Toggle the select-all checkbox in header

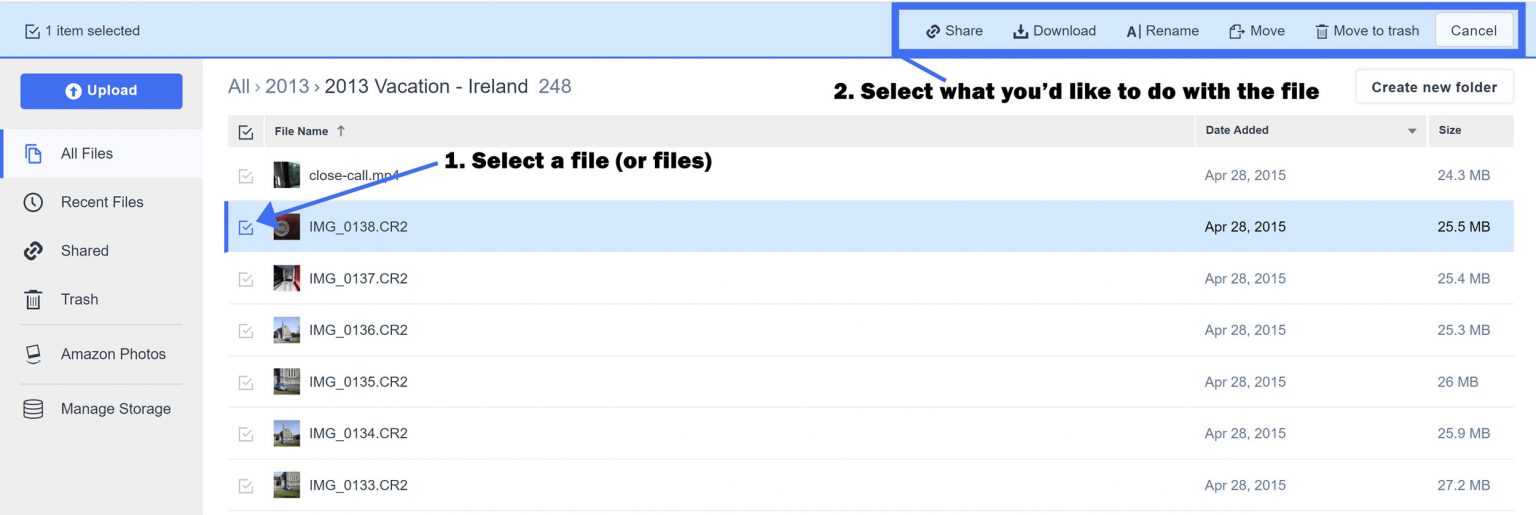coord(246,131)
